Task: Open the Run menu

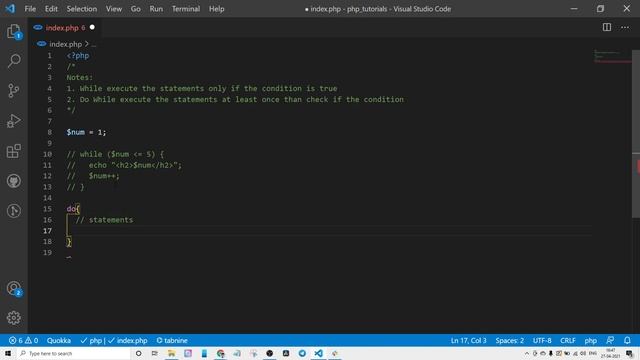Action: point(156,9)
